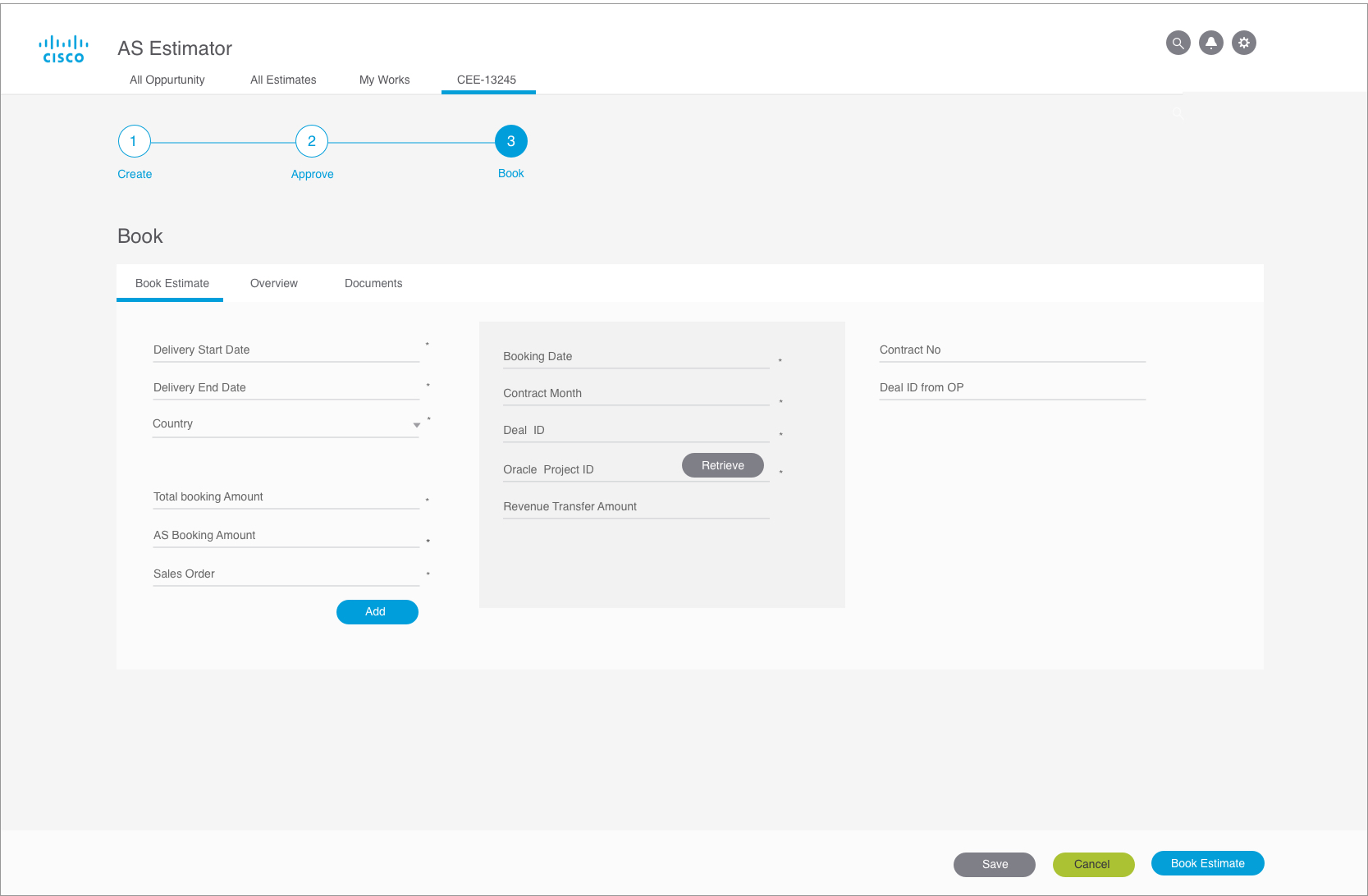Open the Documents sub-tab
The height and width of the screenshot is (896, 1368).
373,283
